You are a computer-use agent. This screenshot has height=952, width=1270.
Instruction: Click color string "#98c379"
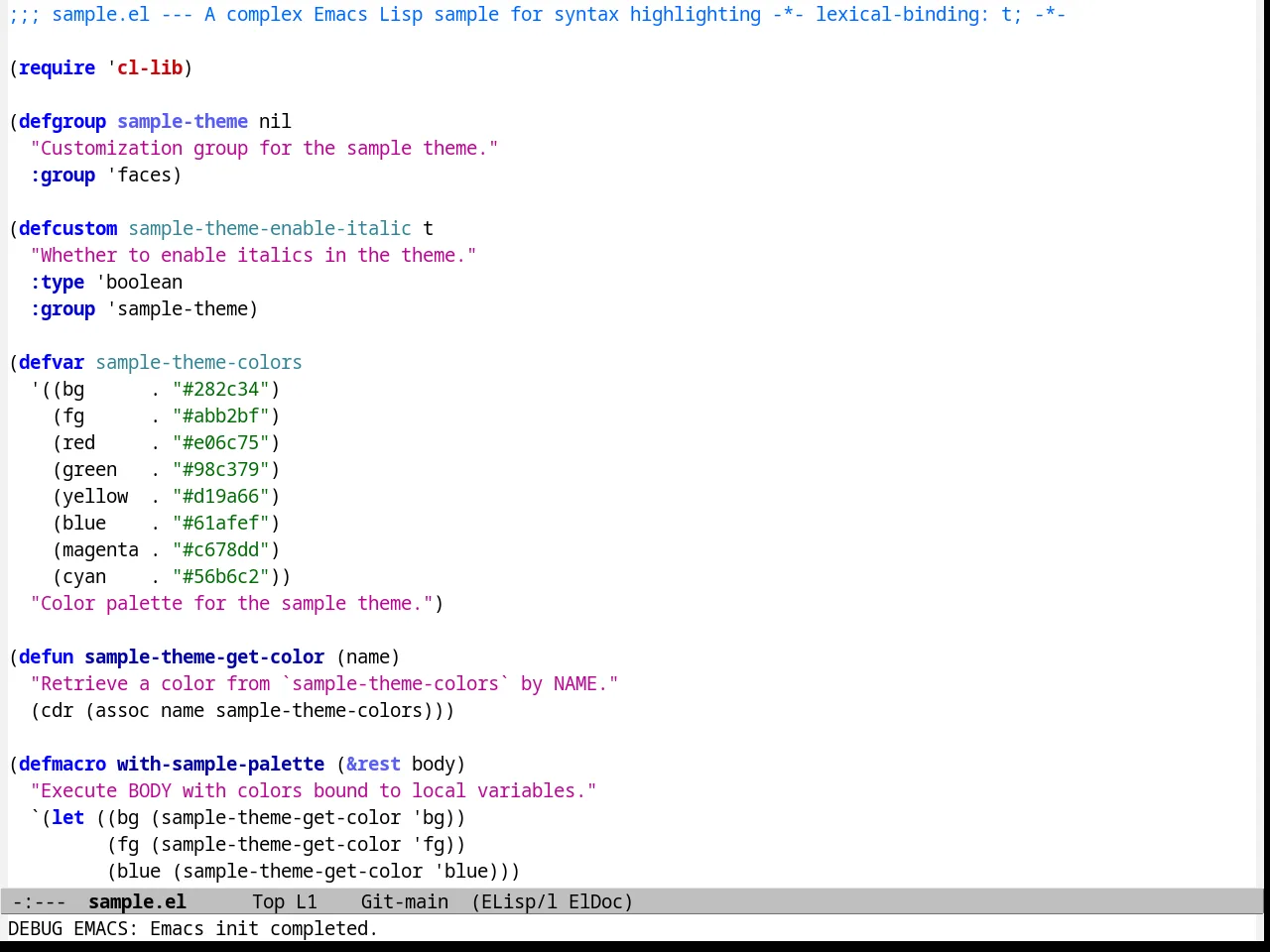click(x=220, y=469)
